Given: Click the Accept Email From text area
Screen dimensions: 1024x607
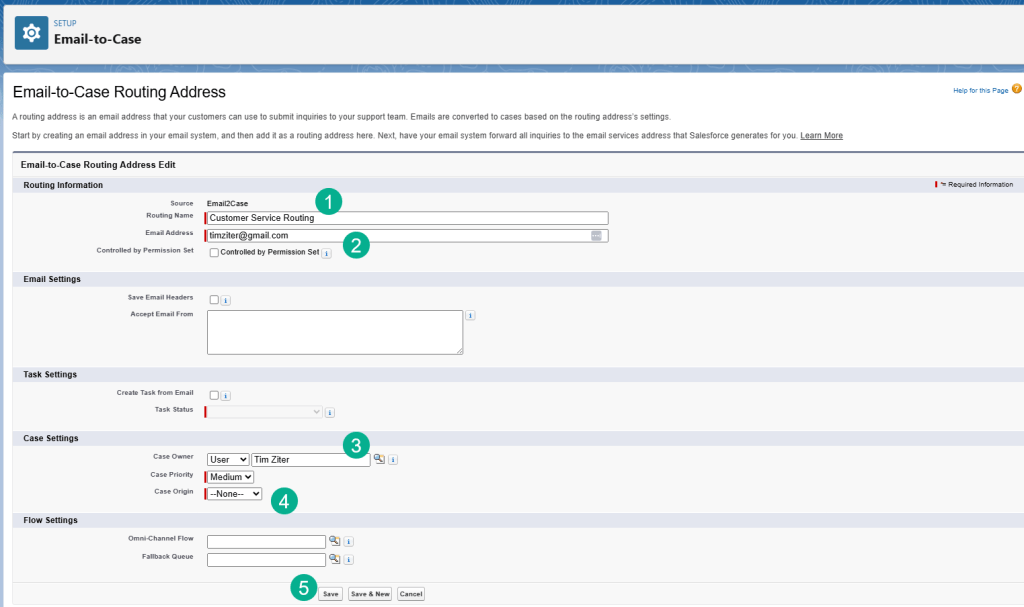Looking at the screenshot, I should coord(335,331).
